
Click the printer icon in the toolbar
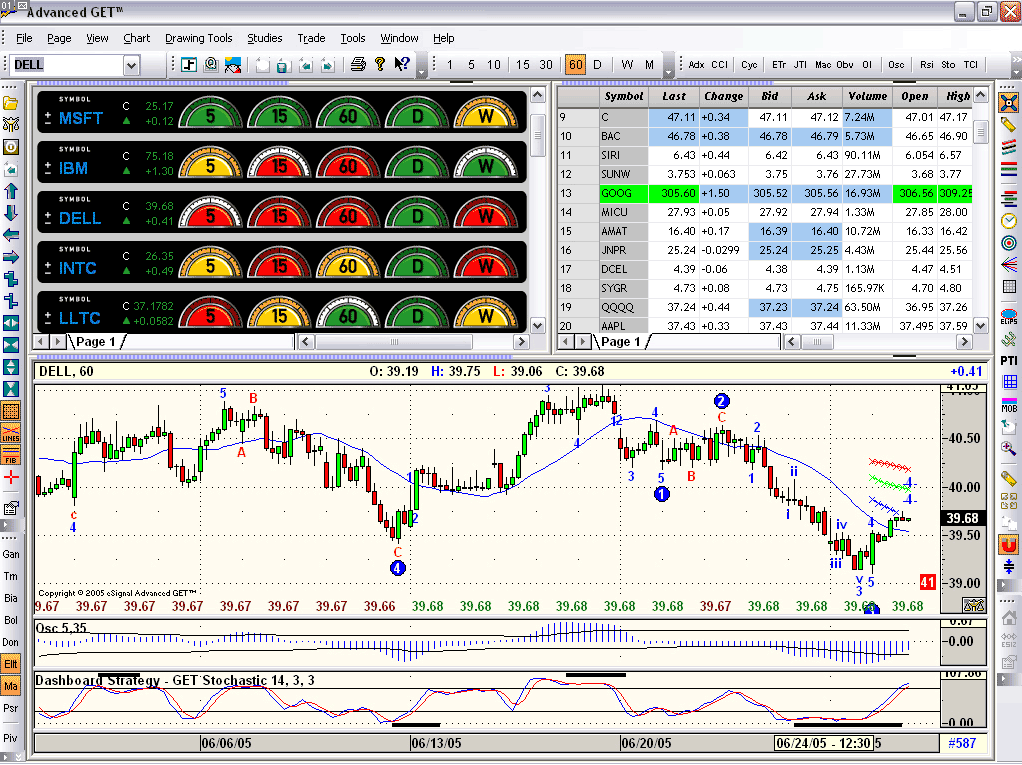tap(357, 65)
